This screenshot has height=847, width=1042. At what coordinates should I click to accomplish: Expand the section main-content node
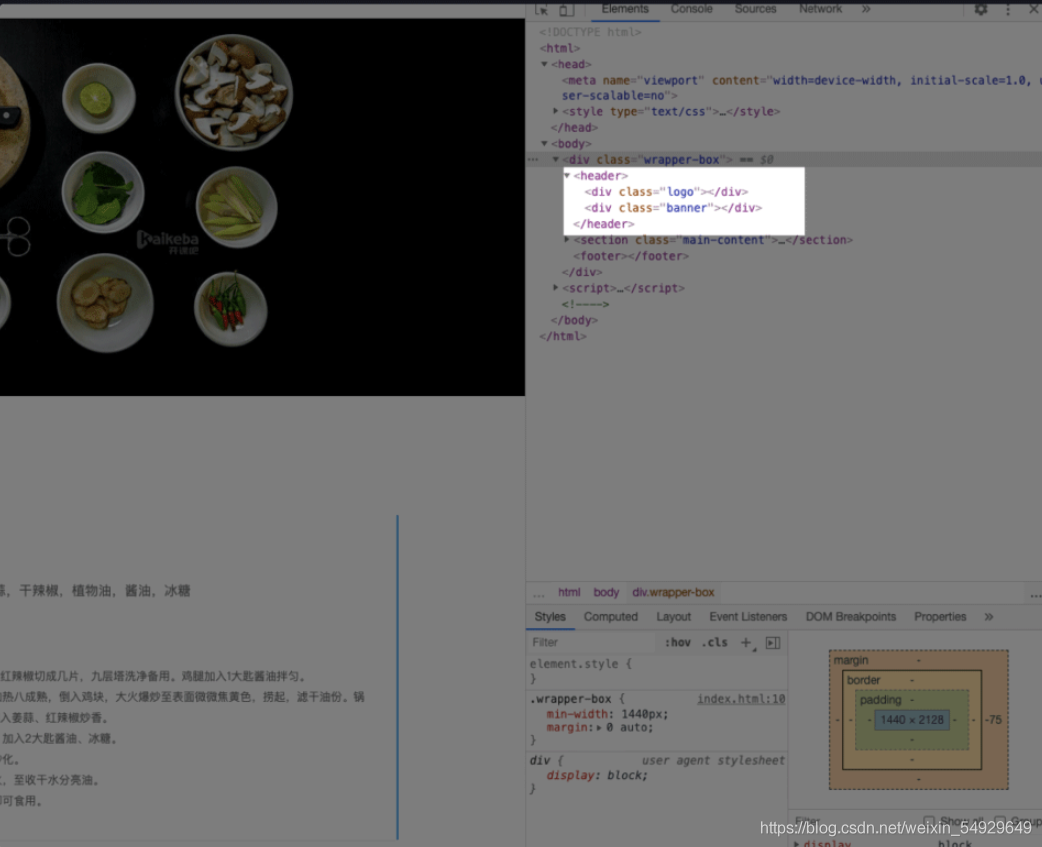point(567,239)
